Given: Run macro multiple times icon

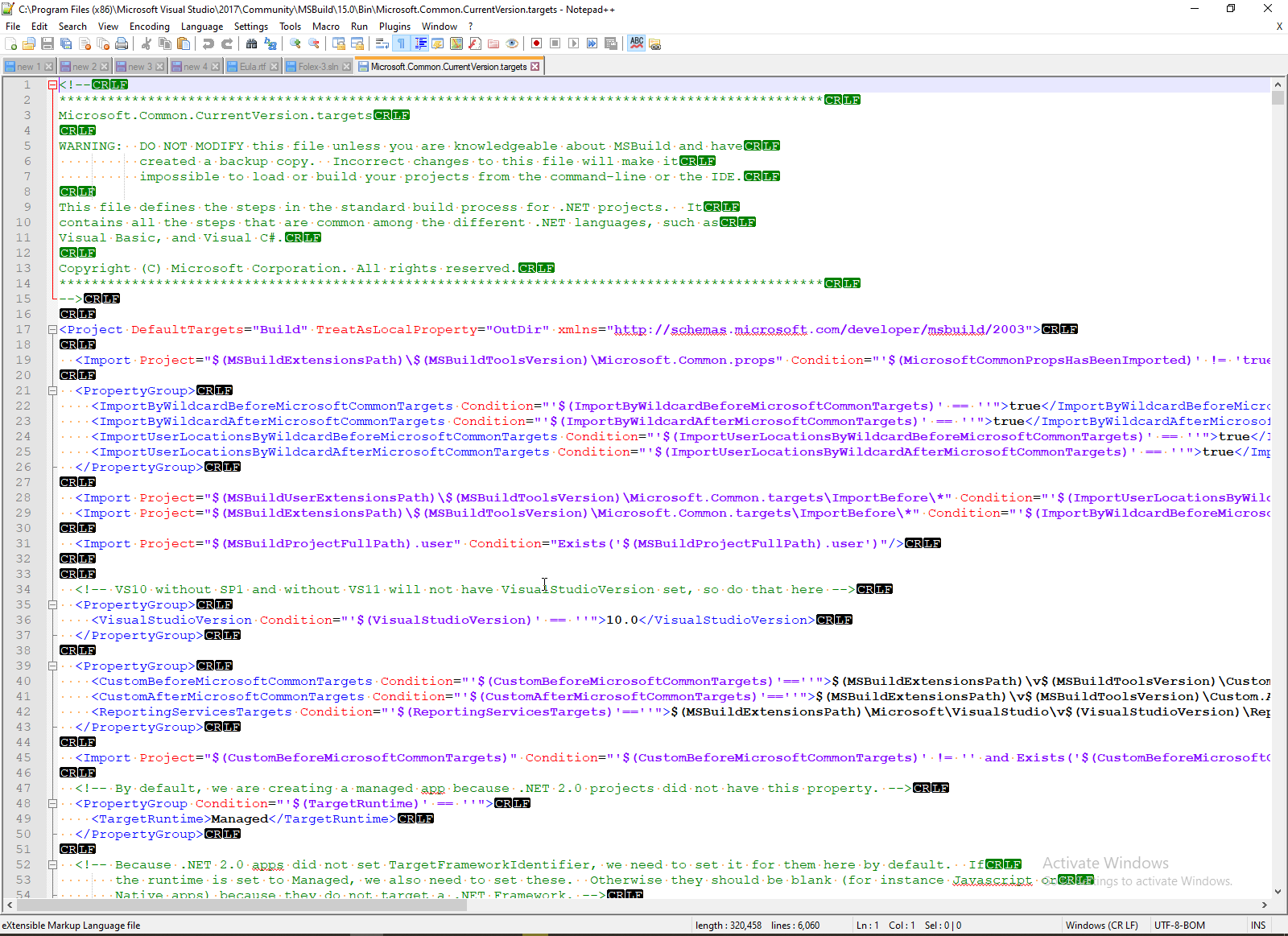Looking at the screenshot, I should tap(592, 43).
